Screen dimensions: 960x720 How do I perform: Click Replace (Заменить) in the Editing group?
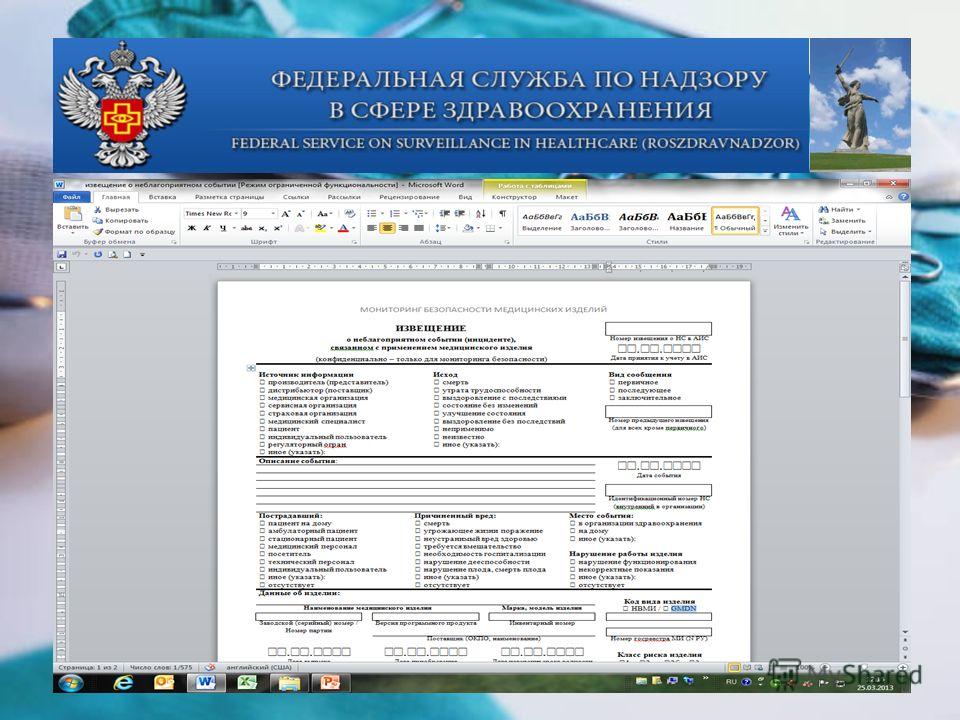coord(842,220)
